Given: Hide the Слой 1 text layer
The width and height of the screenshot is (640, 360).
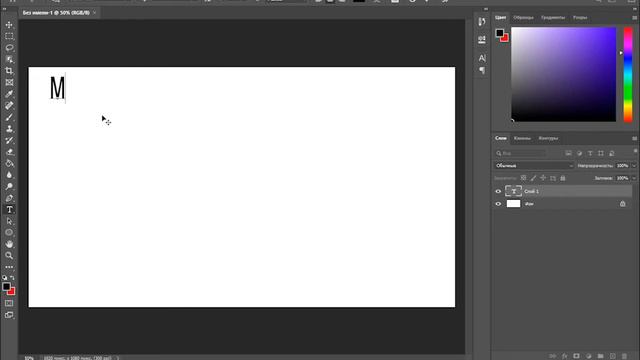Looking at the screenshot, I should click(x=498, y=191).
